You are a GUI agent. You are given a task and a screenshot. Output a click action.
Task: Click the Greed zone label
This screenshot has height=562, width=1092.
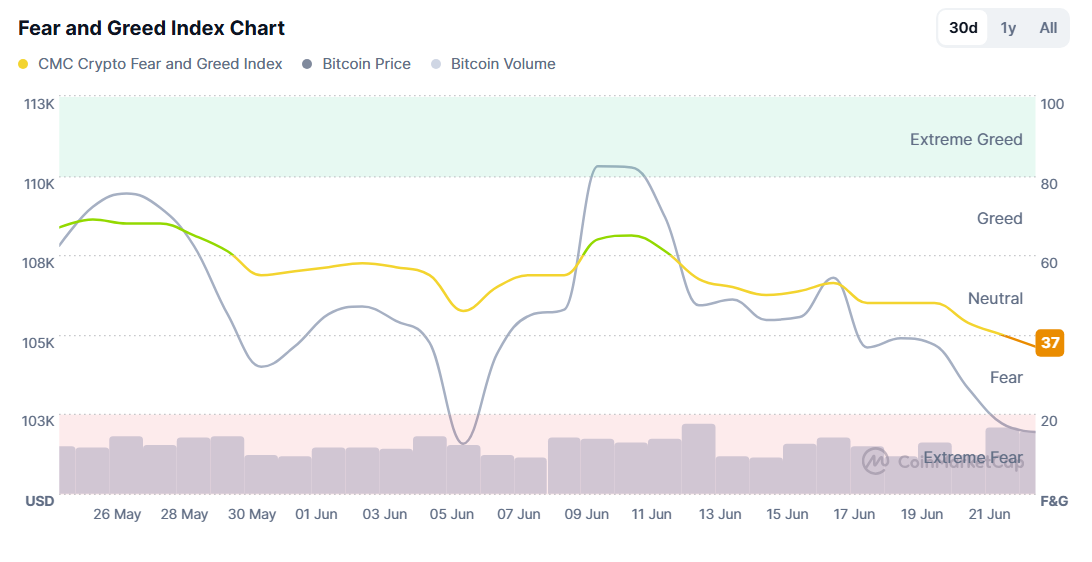tap(999, 218)
